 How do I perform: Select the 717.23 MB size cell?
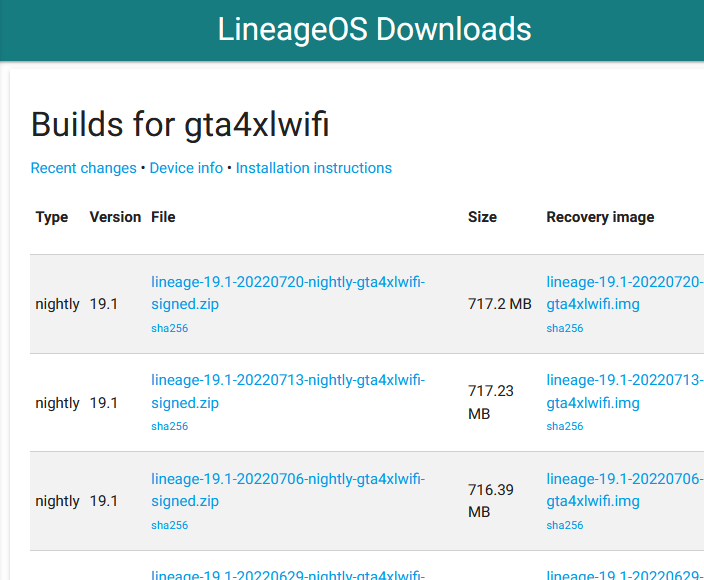coord(491,402)
